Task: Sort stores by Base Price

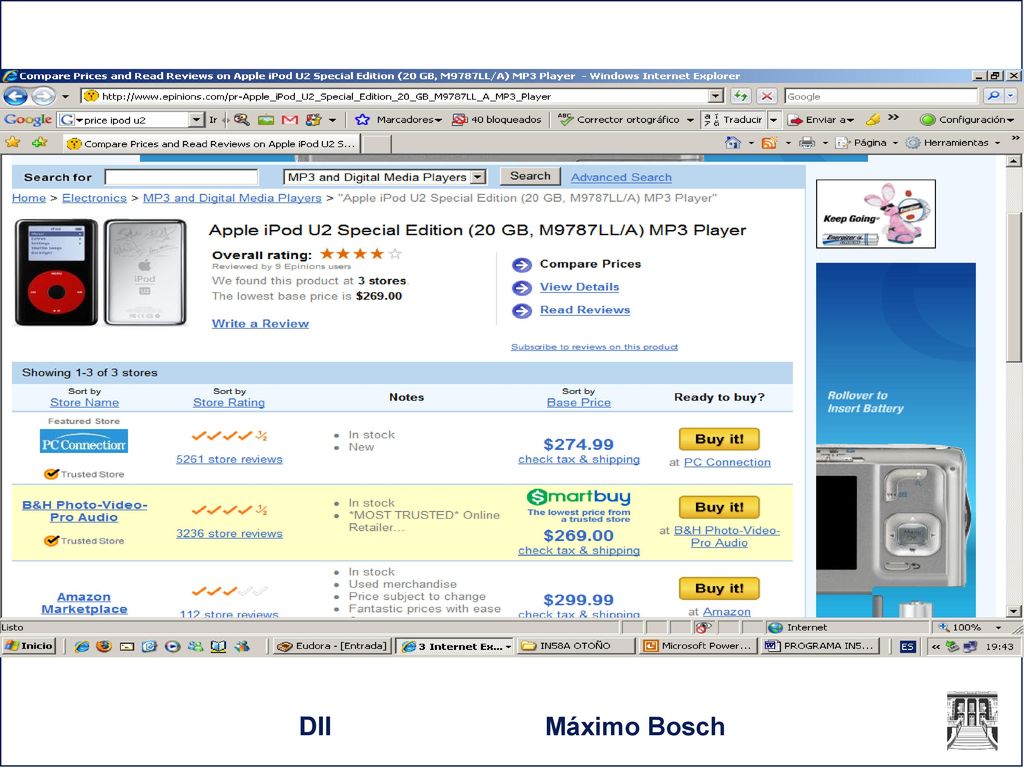Action: (x=579, y=402)
